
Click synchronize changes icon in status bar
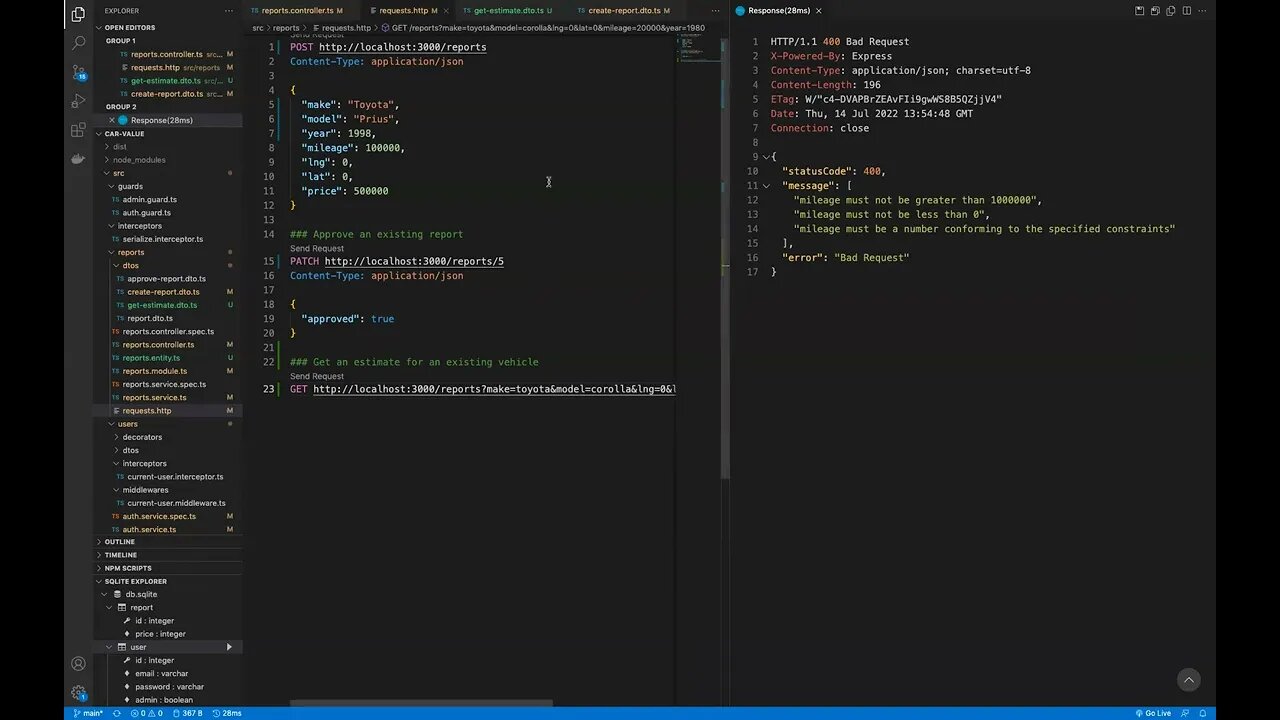pyautogui.click(x=119, y=713)
